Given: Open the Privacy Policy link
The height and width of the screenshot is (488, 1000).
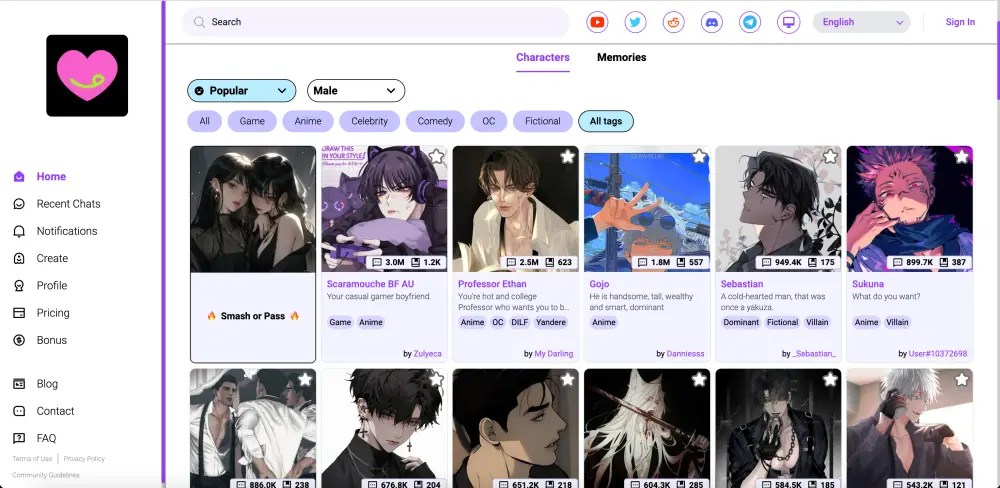Looking at the screenshot, I should point(84,459).
